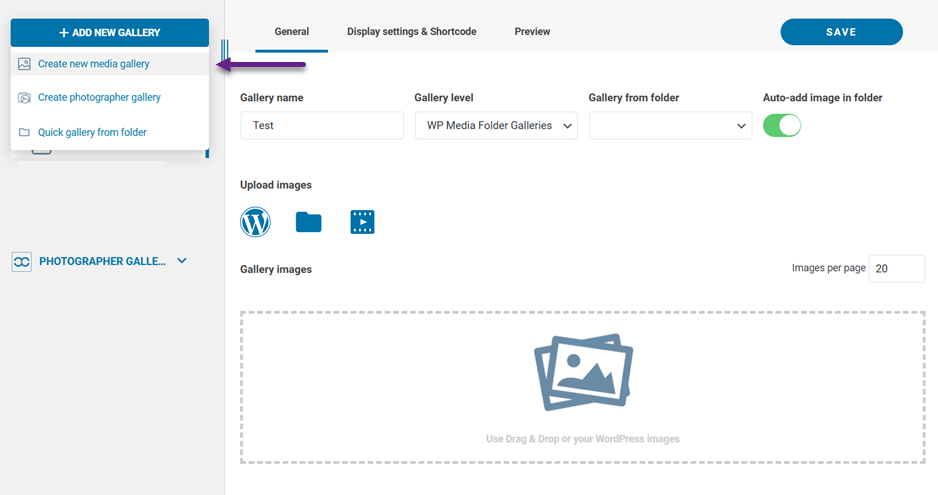Expand the Photographer Gallery section chevron

[182, 261]
